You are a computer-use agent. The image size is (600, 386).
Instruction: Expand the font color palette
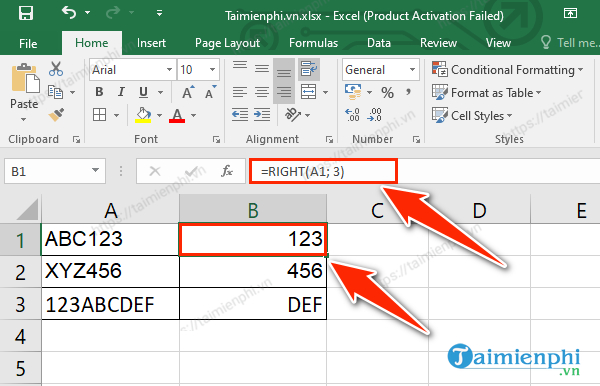(x=194, y=115)
